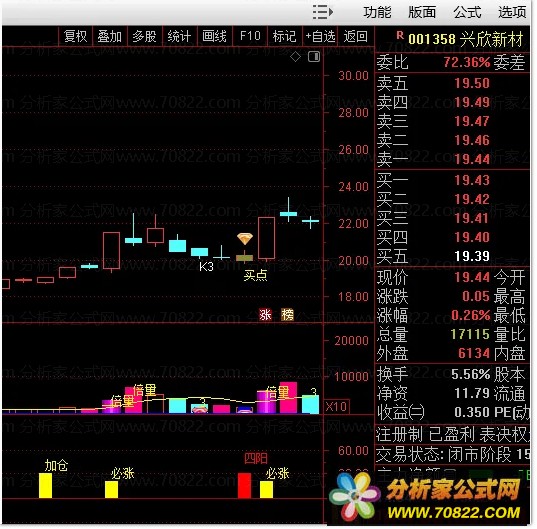Click the yellow 加仓 signal bar
This screenshot has height=529, width=537.
click(x=46, y=486)
